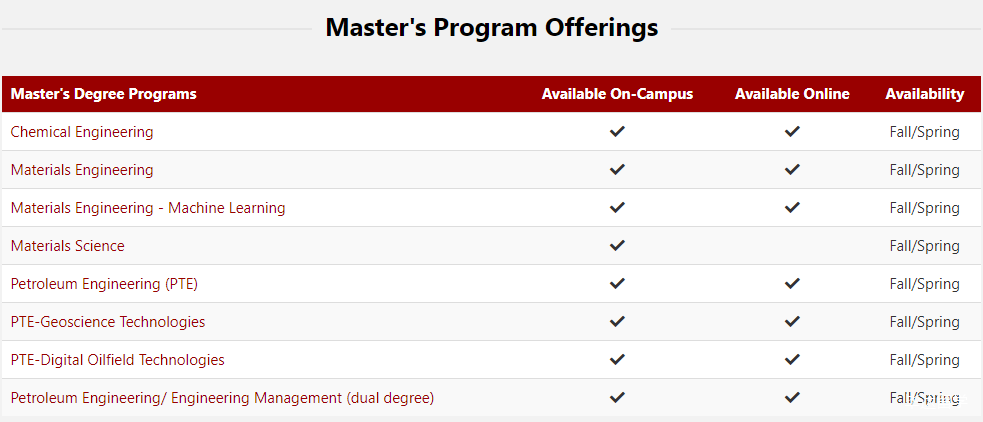Screen dimensions: 983x422
Task: Open the Petroleum Engineering (PTE) link
Action: [x=104, y=284]
